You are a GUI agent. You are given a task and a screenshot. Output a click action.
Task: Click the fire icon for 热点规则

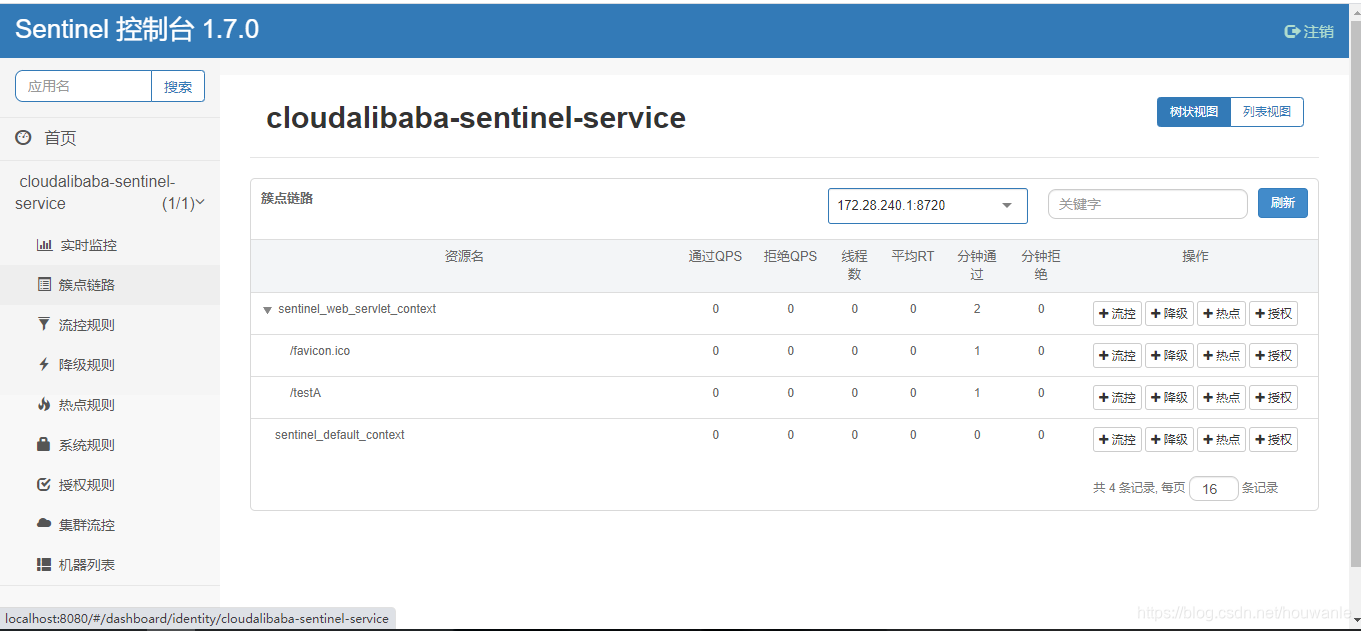[43, 405]
